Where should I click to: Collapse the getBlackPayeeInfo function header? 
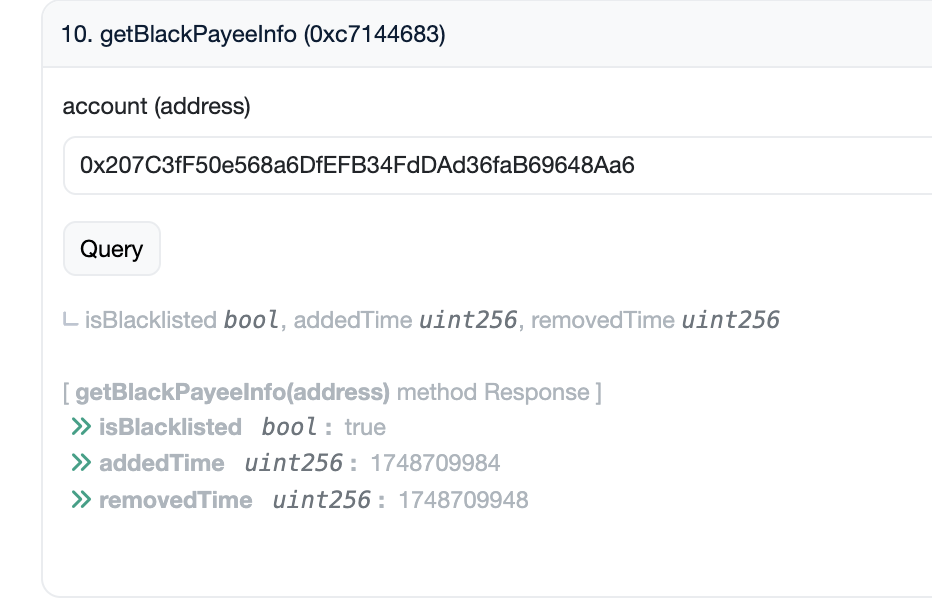coord(487,34)
